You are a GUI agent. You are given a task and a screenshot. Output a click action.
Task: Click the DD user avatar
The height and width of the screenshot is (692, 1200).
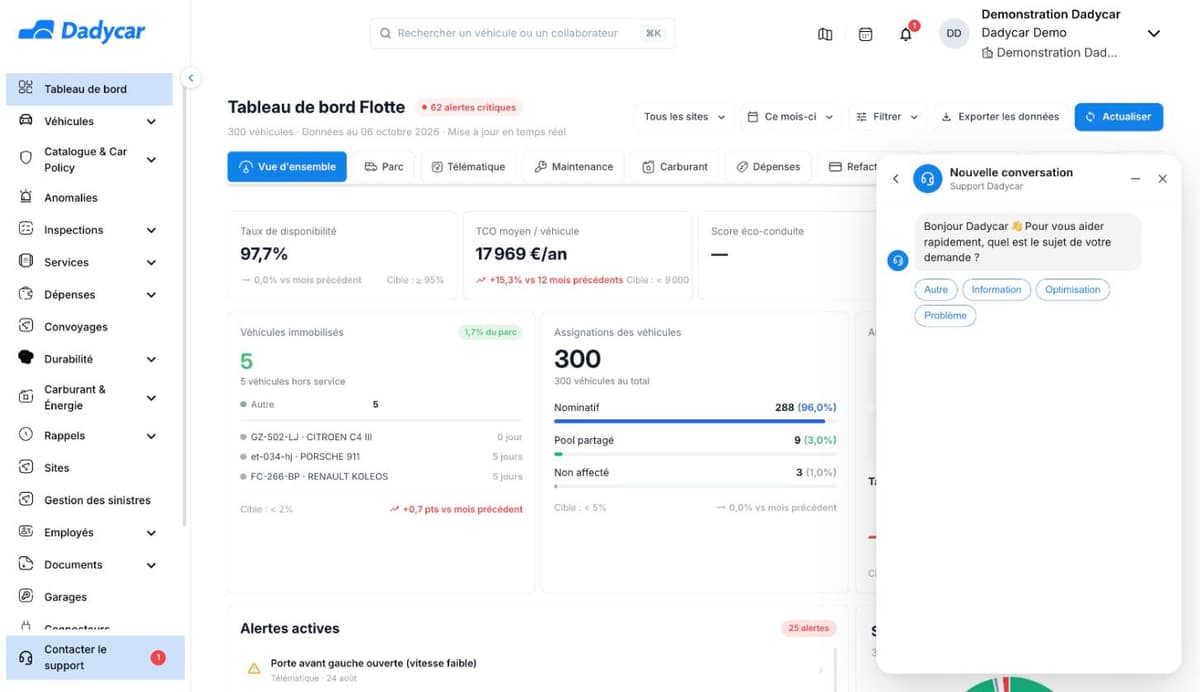954,33
